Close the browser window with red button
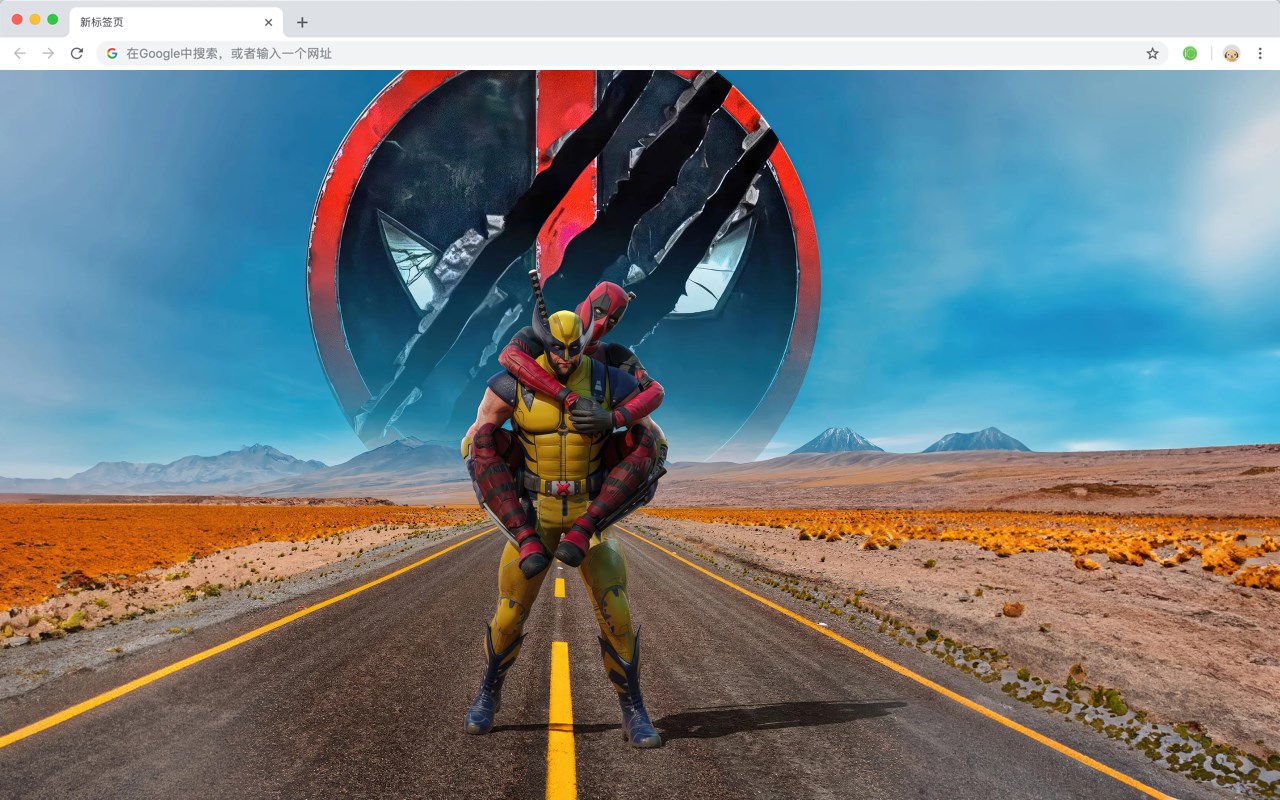The width and height of the screenshot is (1280, 800). (17, 19)
